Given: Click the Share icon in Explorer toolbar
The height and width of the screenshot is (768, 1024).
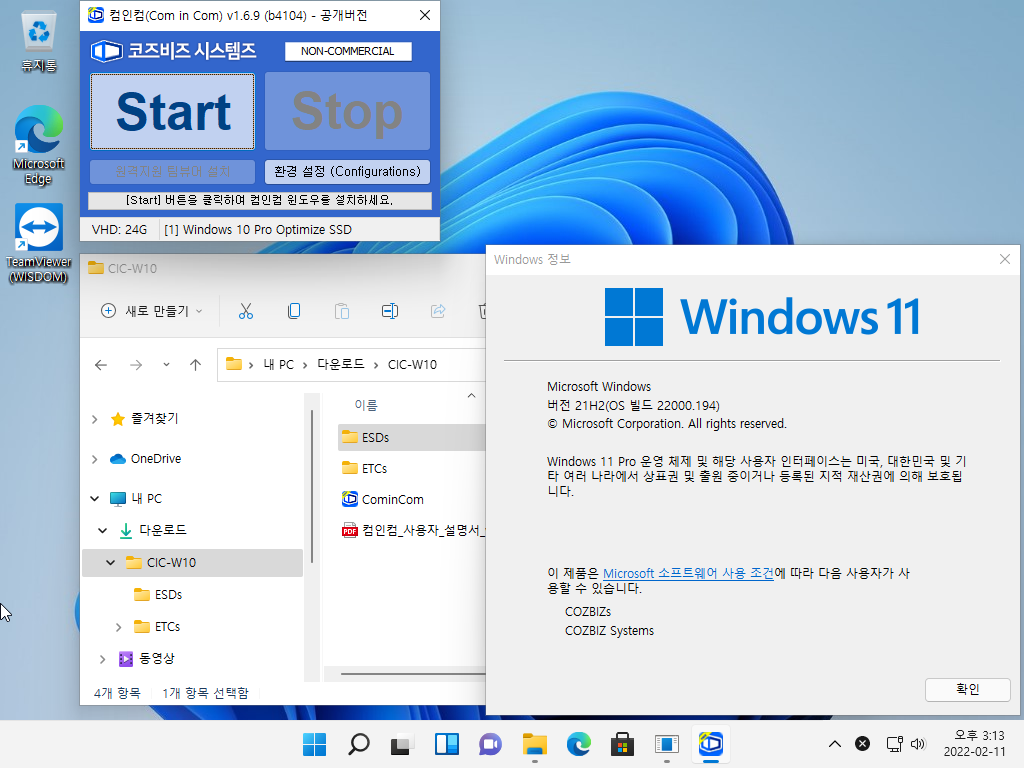Looking at the screenshot, I should click(438, 312).
